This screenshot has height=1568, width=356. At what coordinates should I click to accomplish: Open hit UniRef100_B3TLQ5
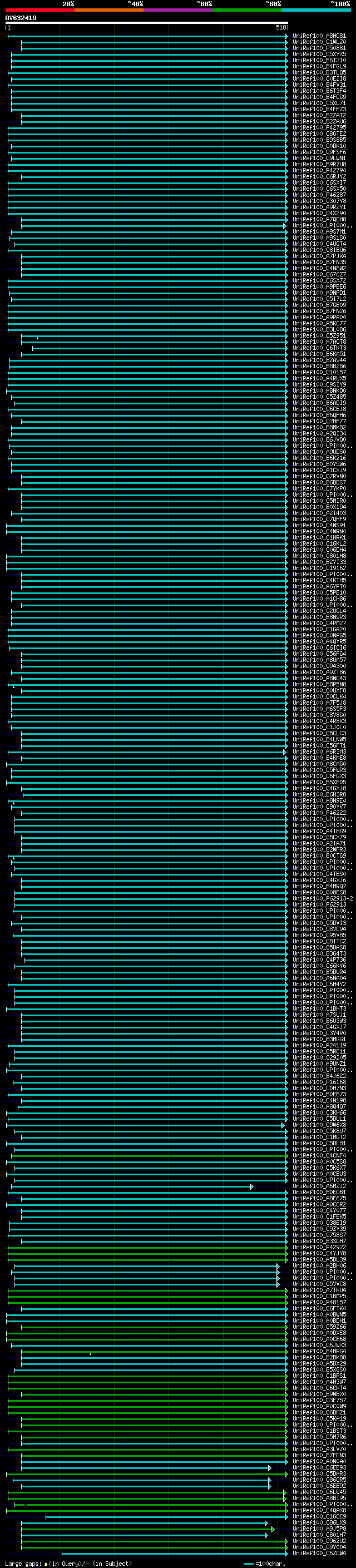pos(319,72)
